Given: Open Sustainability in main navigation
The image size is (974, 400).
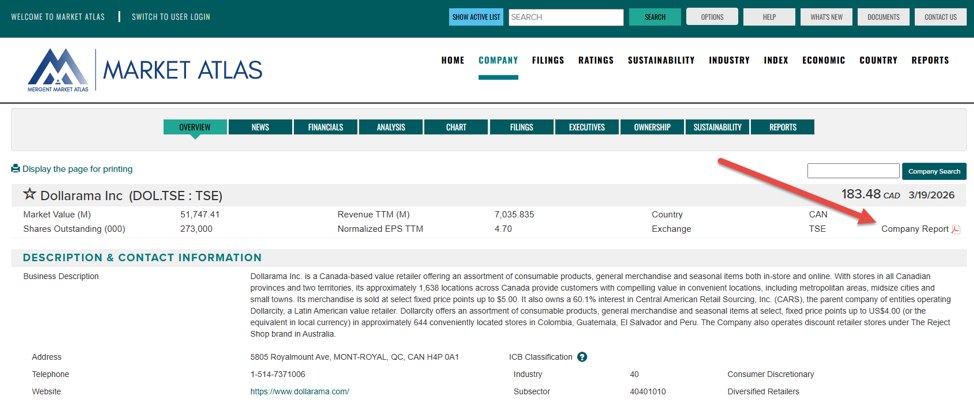Looking at the screenshot, I should pyautogui.click(x=661, y=60).
